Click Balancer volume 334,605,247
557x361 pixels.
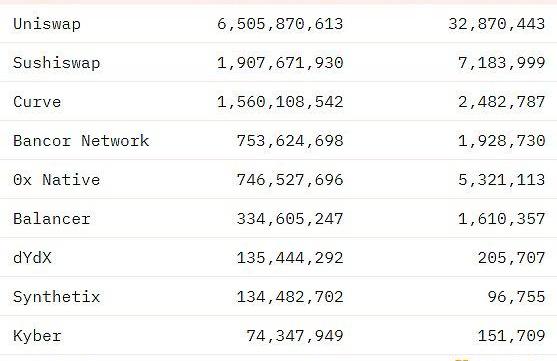pos(290,219)
